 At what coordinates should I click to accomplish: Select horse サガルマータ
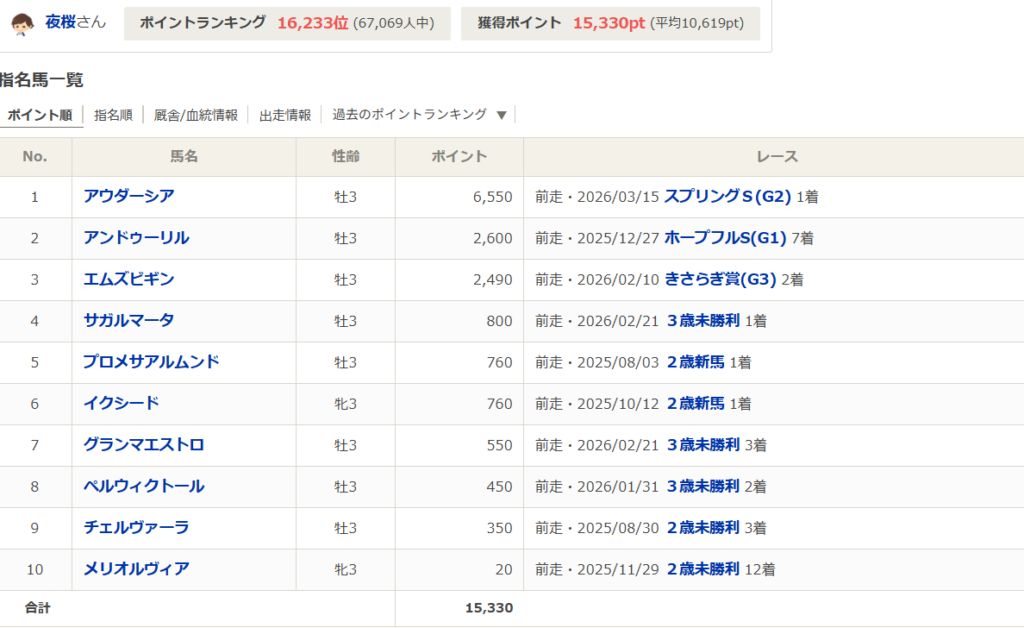click(x=129, y=320)
